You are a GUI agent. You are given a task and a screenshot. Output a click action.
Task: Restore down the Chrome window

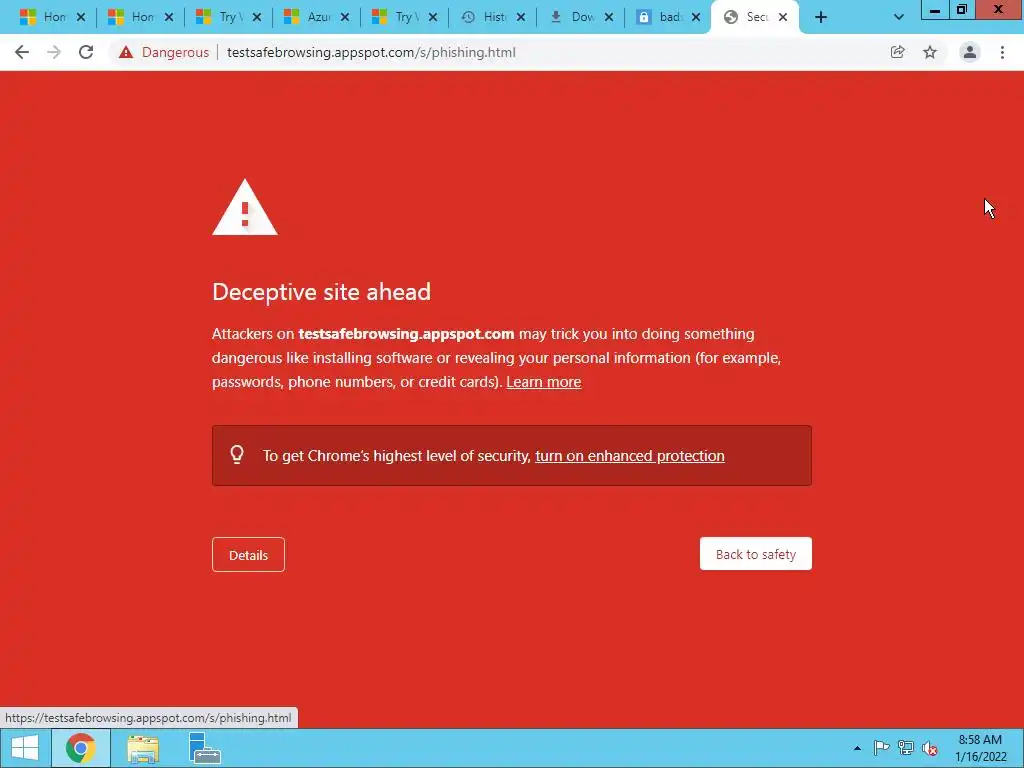click(x=961, y=10)
